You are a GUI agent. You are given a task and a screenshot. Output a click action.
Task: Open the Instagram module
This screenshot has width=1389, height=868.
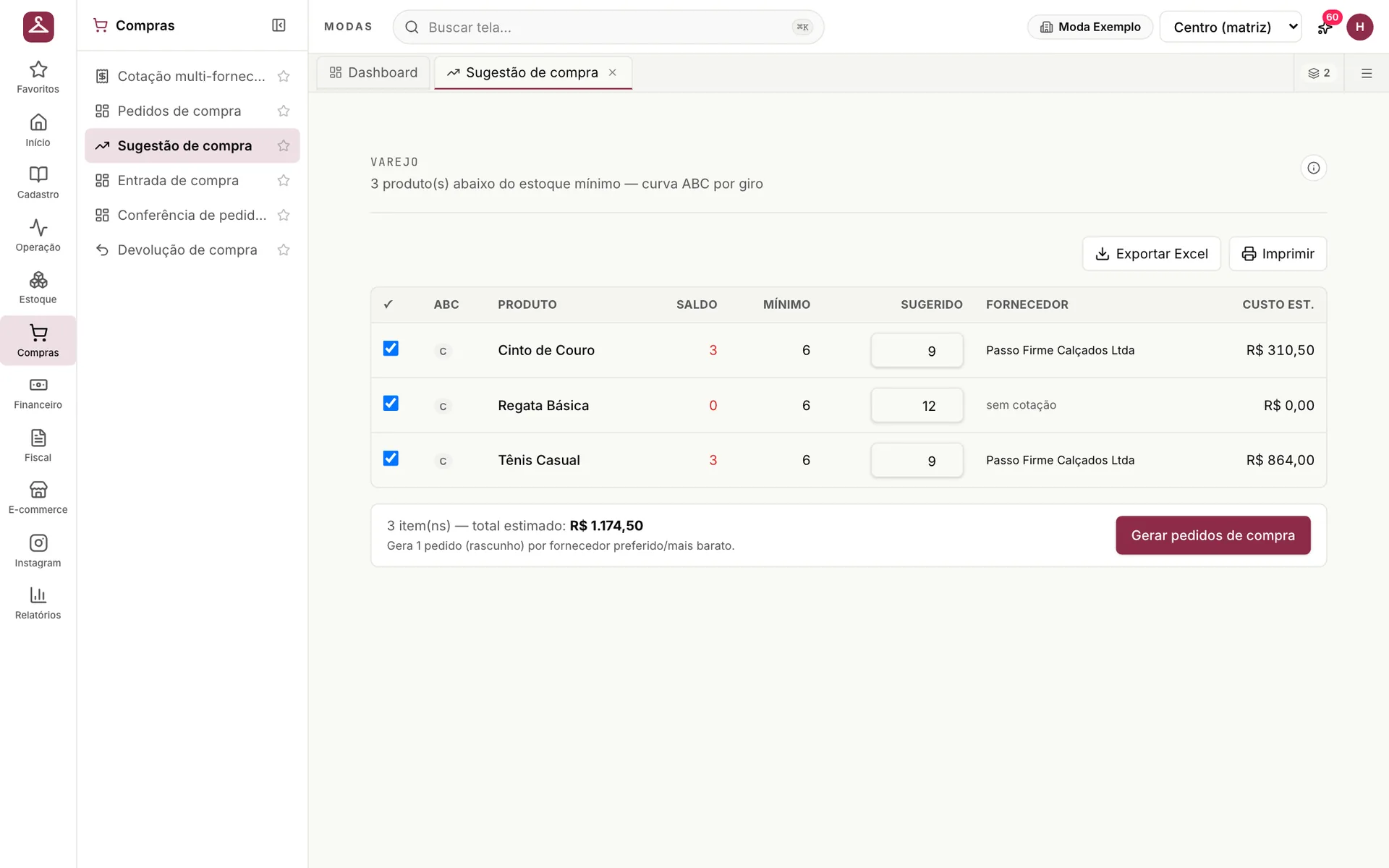pos(38,551)
